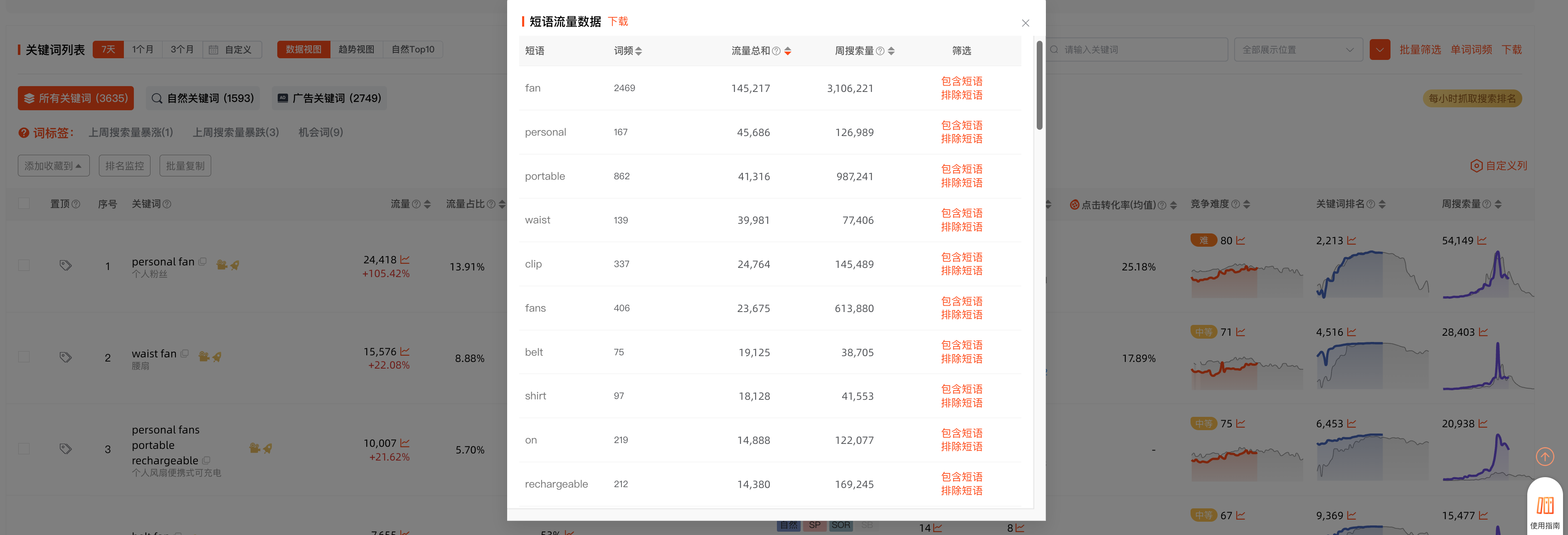This screenshot has height=535, width=1568.
Task: Click 包含短语 for the rechargeable row
Action: click(961, 476)
